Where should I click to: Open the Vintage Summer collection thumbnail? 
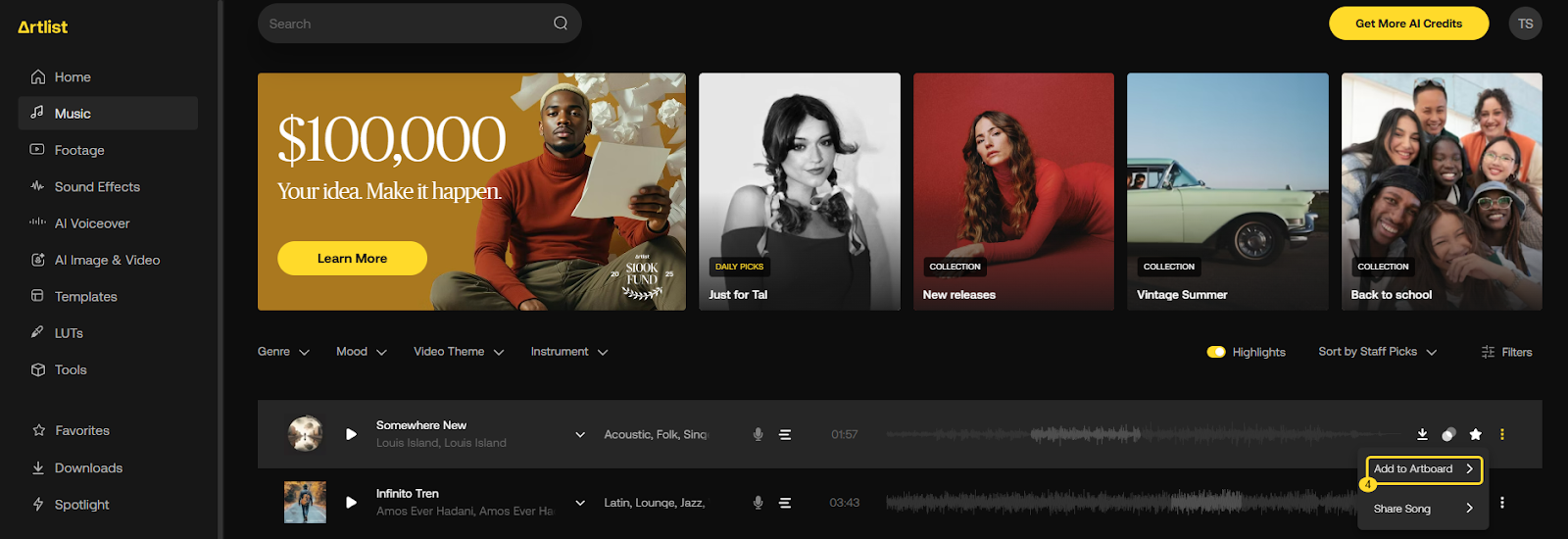(x=1227, y=191)
